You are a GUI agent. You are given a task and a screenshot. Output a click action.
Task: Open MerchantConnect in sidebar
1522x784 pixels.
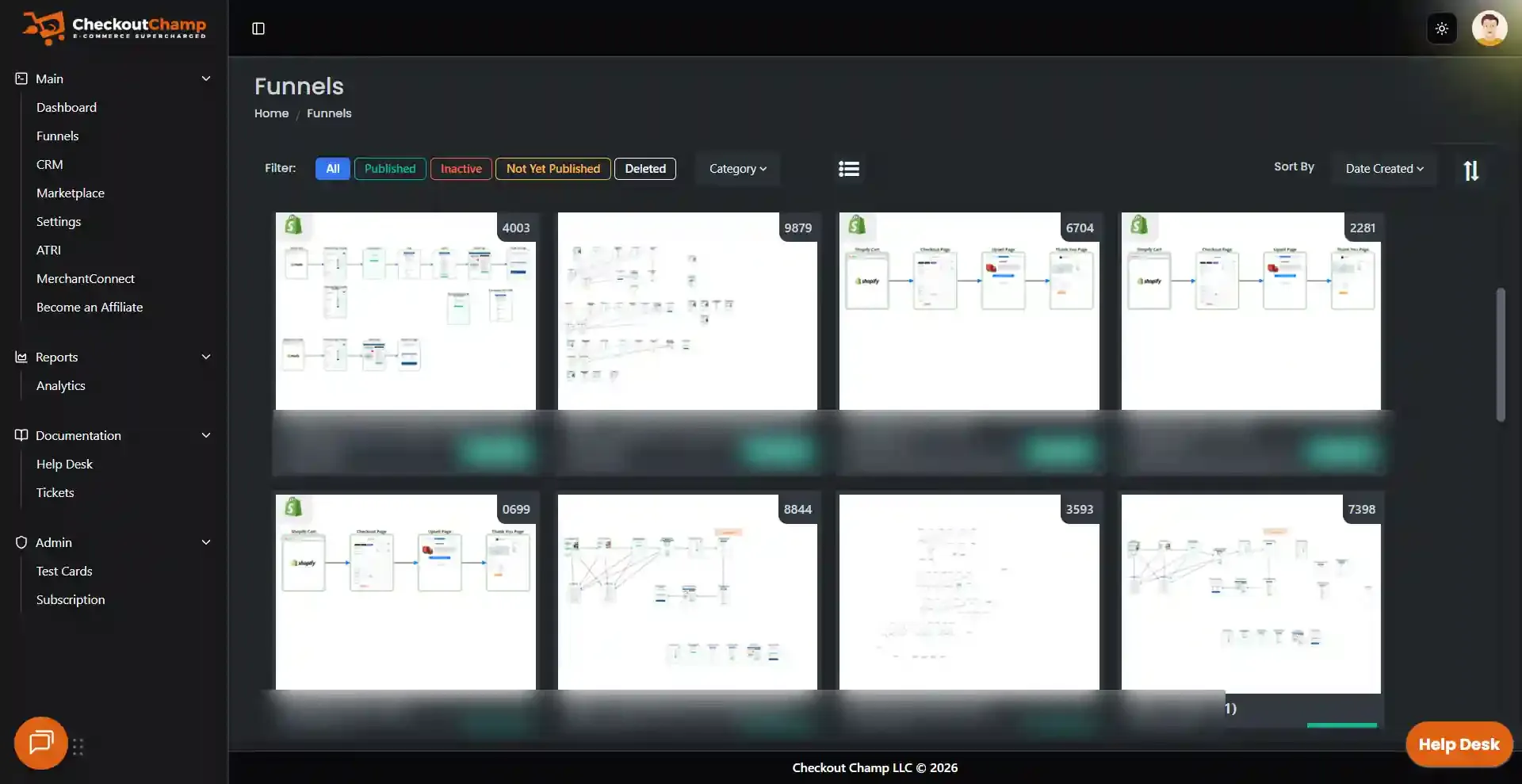(86, 278)
